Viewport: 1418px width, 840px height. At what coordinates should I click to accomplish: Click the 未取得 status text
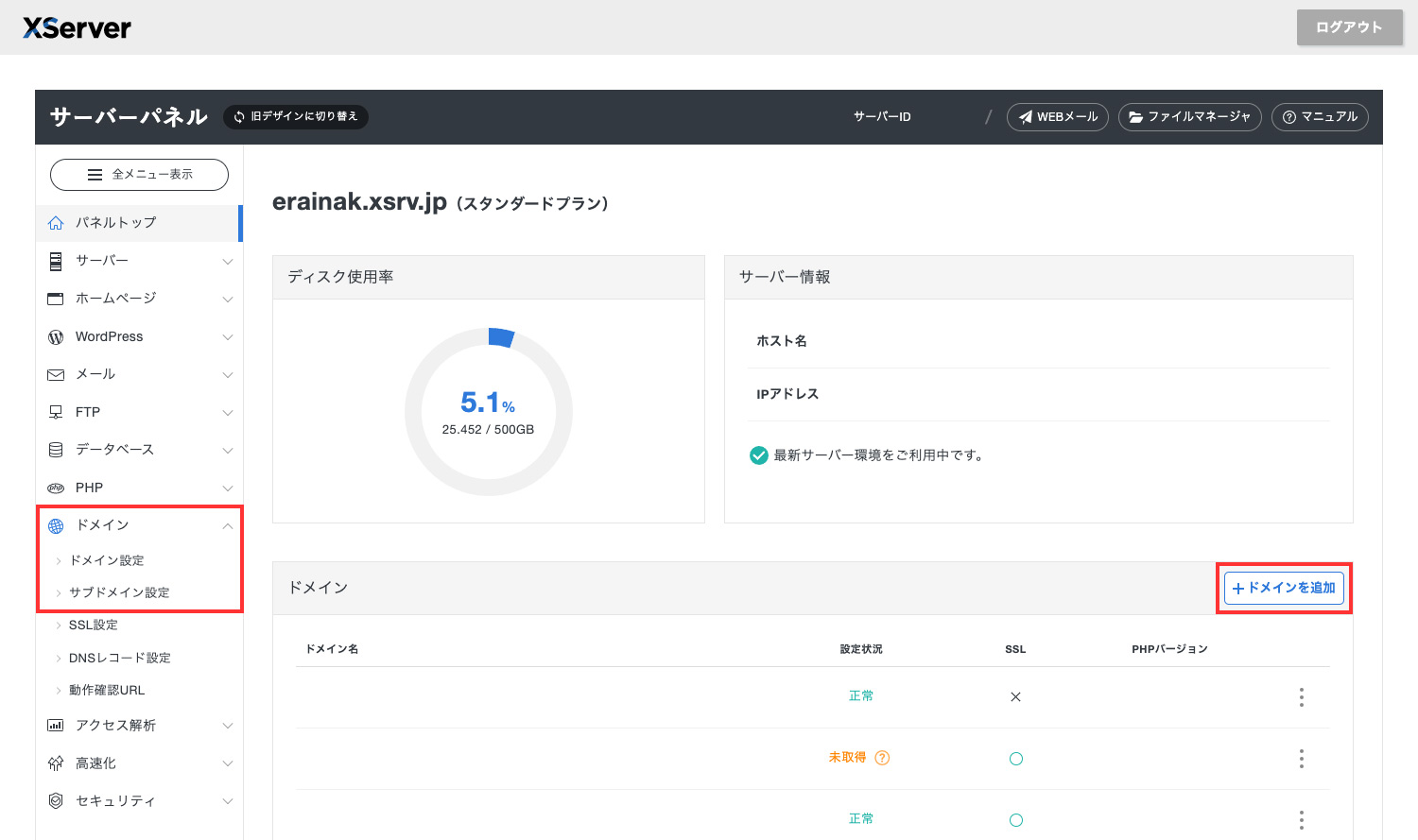[847, 758]
